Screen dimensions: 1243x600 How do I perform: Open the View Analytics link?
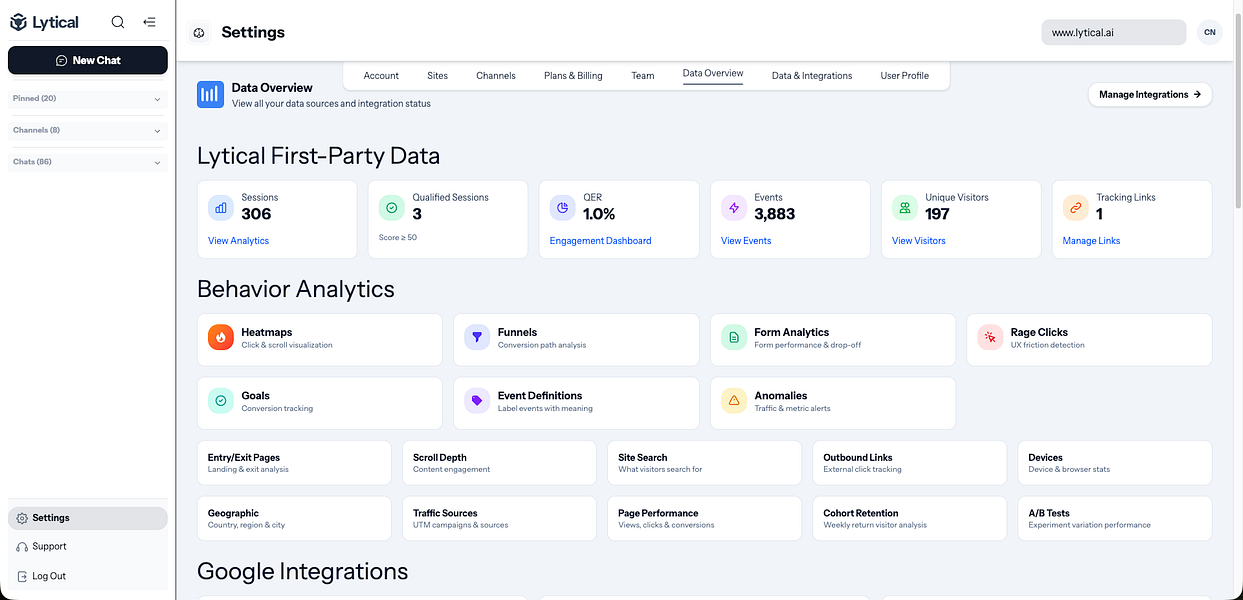click(238, 241)
